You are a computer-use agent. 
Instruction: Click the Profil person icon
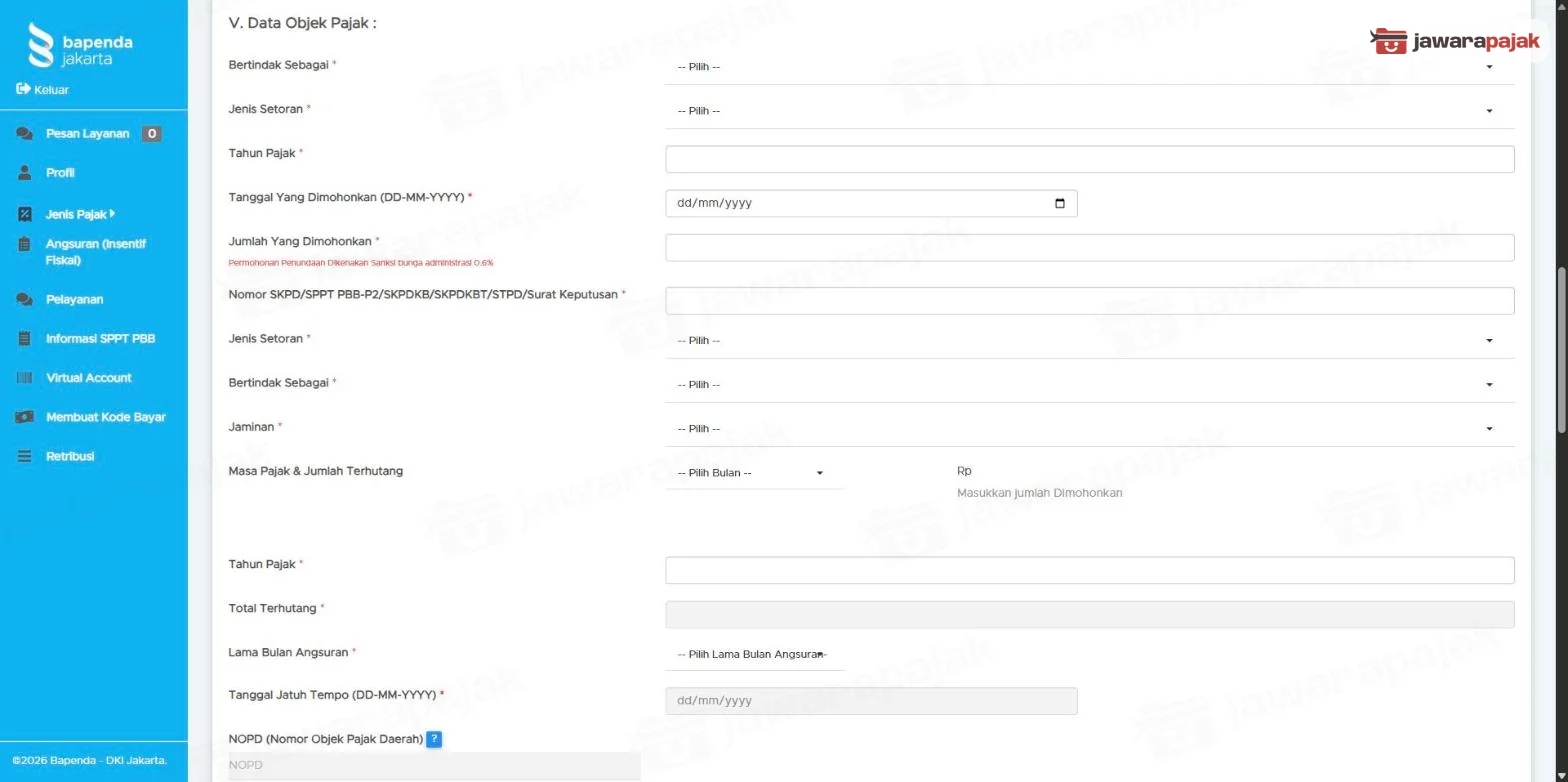[x=25, y=173]
